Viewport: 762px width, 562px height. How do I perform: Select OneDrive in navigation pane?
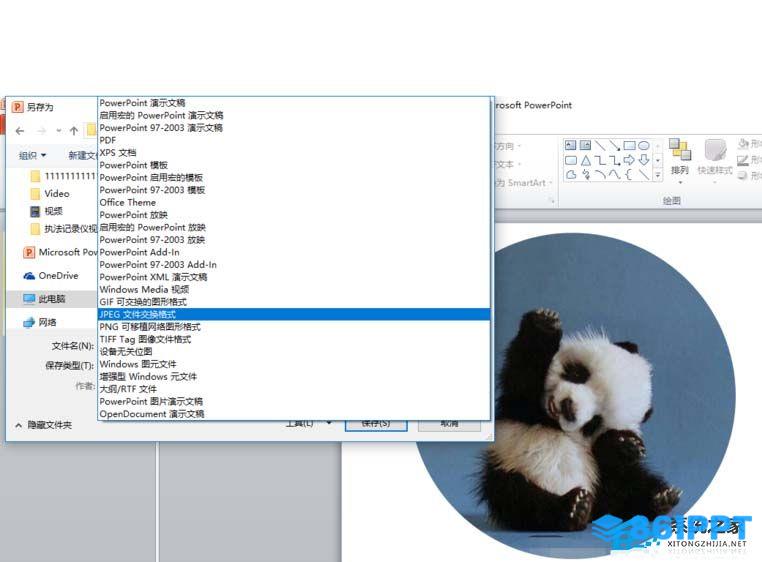point(51,276)
